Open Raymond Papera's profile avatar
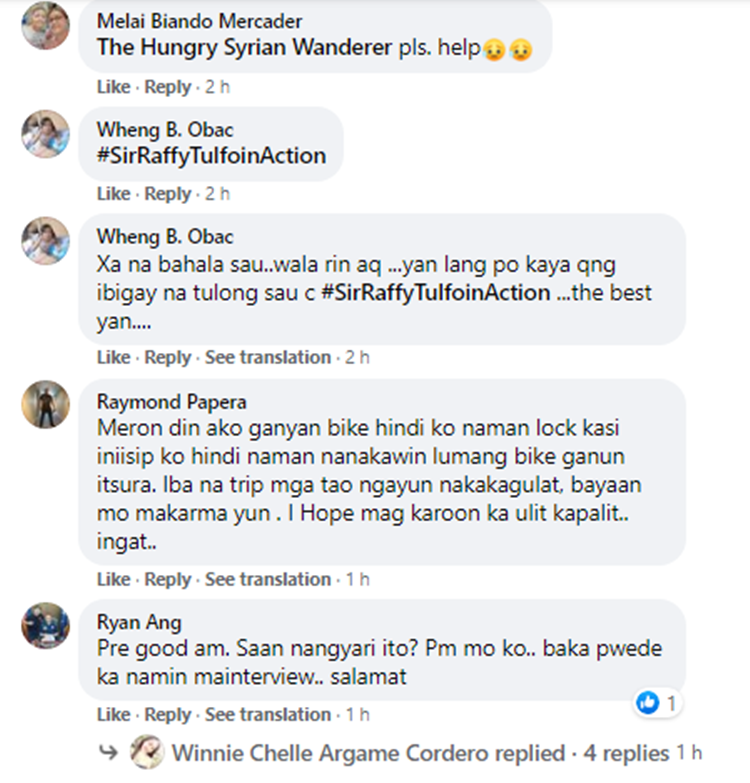 point(45,404)
